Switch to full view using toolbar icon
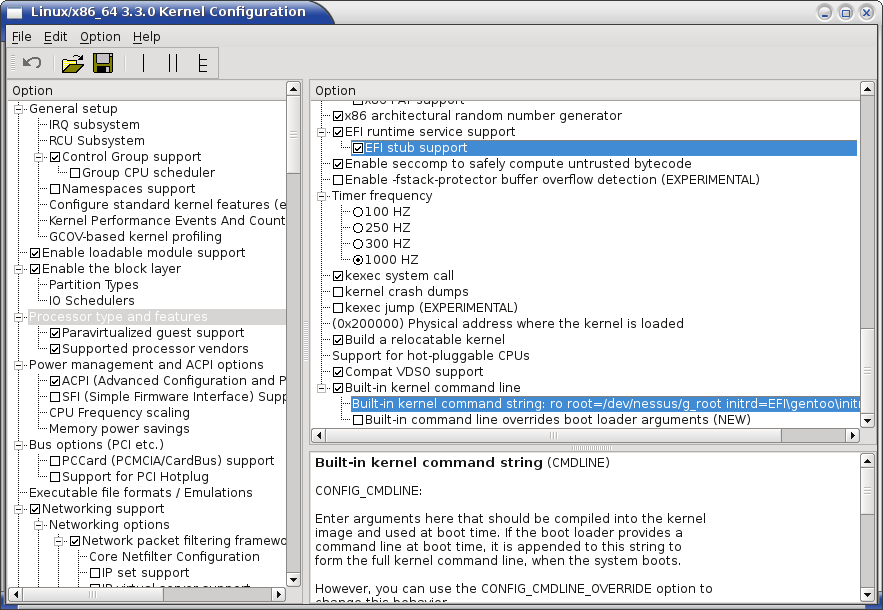 [203, 63]
